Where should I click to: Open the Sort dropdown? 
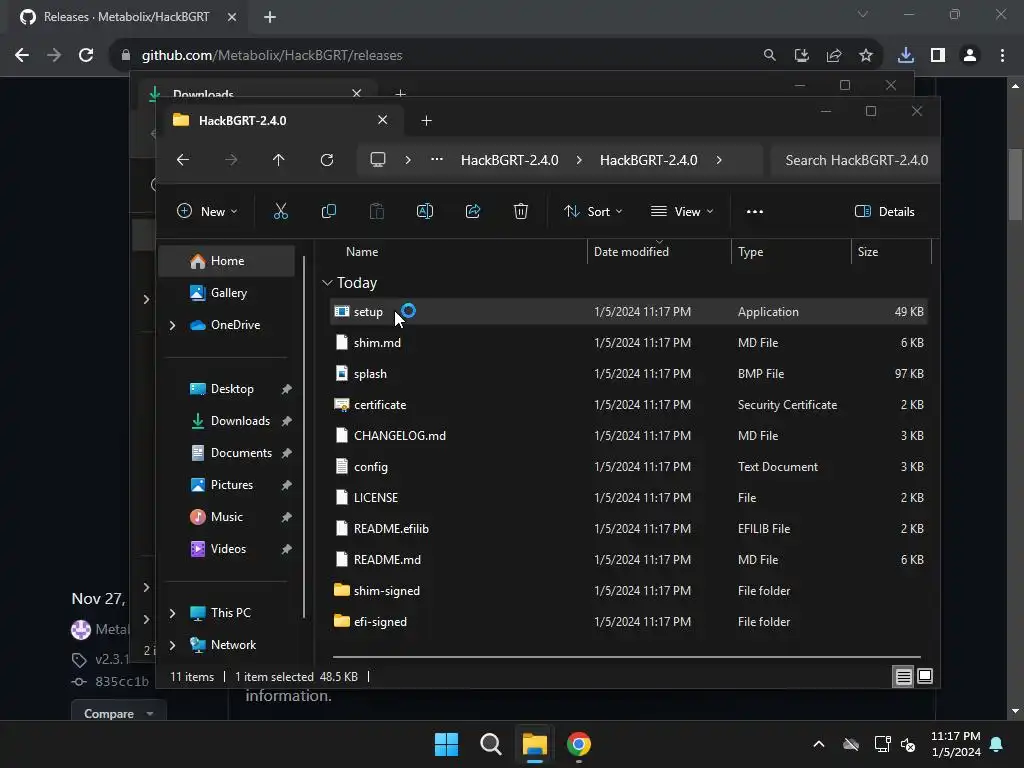593,212
